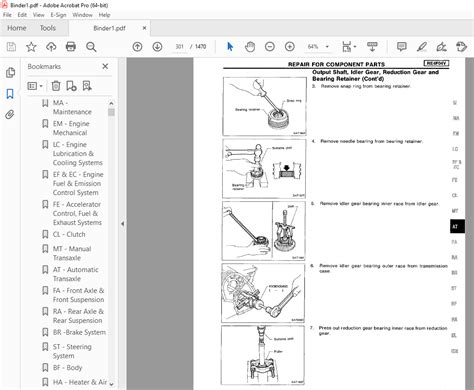Toggle the Bookmarks panel sidebar icon

(10, 94)
